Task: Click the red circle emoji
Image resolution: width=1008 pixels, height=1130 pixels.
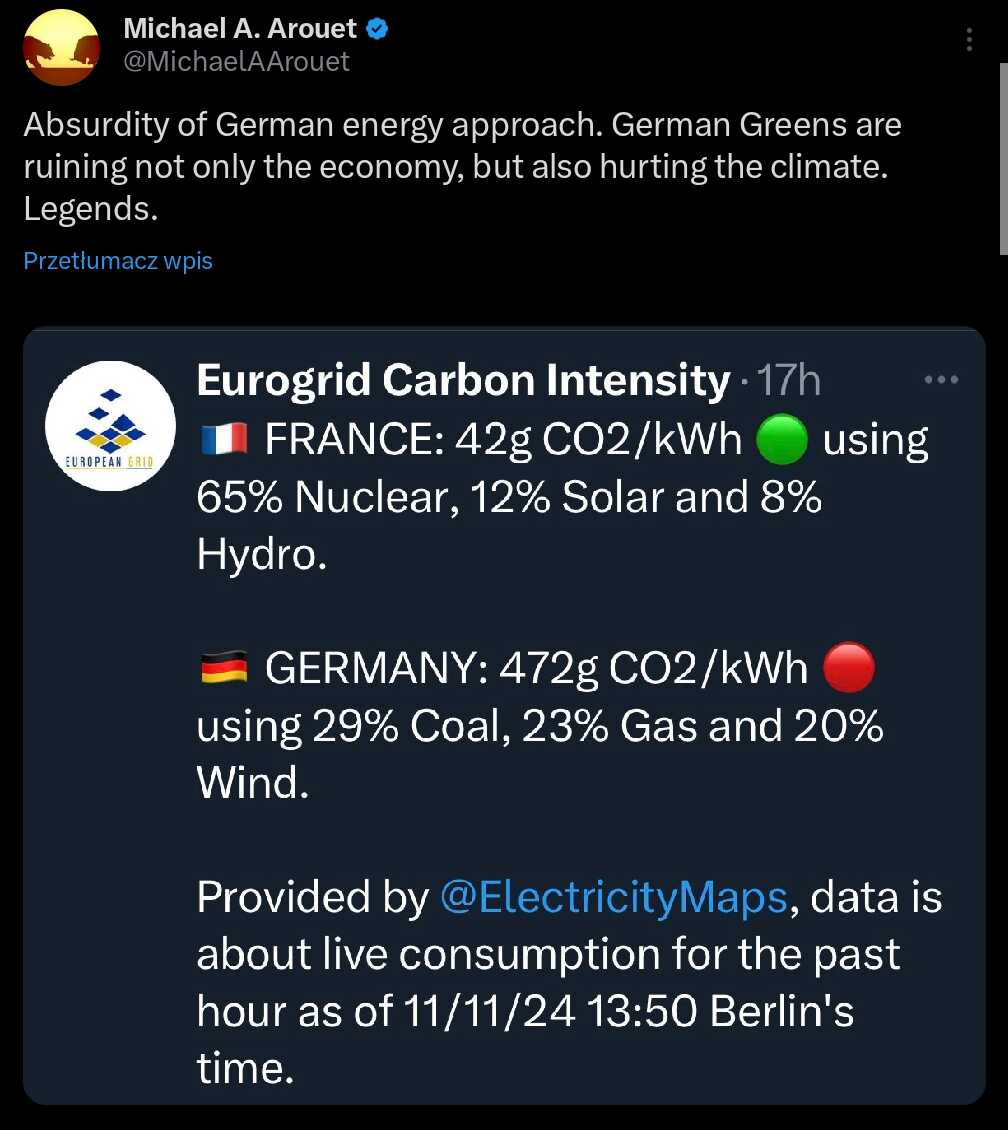Action: click(x=849, y=667)
